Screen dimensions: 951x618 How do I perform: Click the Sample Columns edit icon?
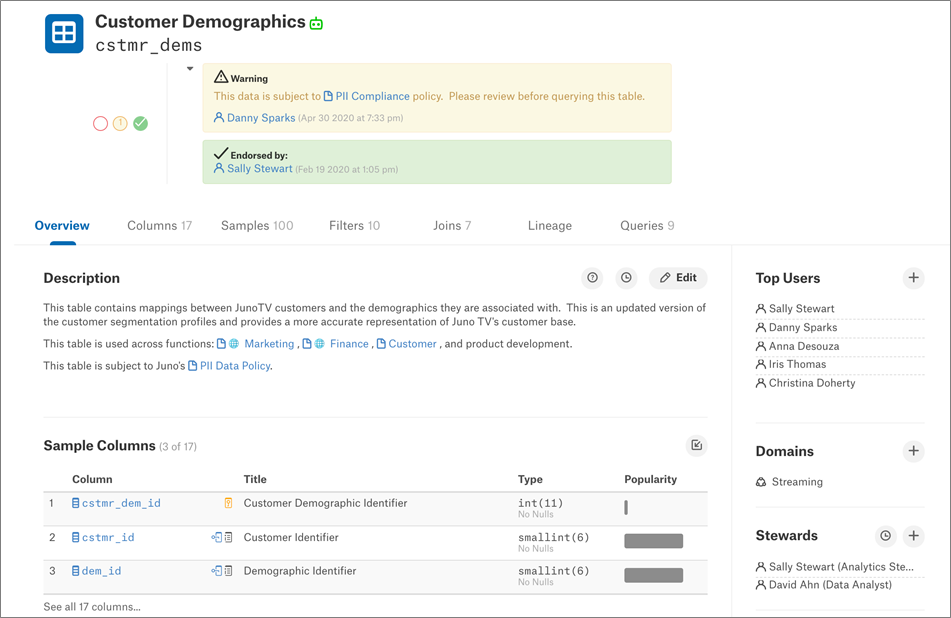696,446
